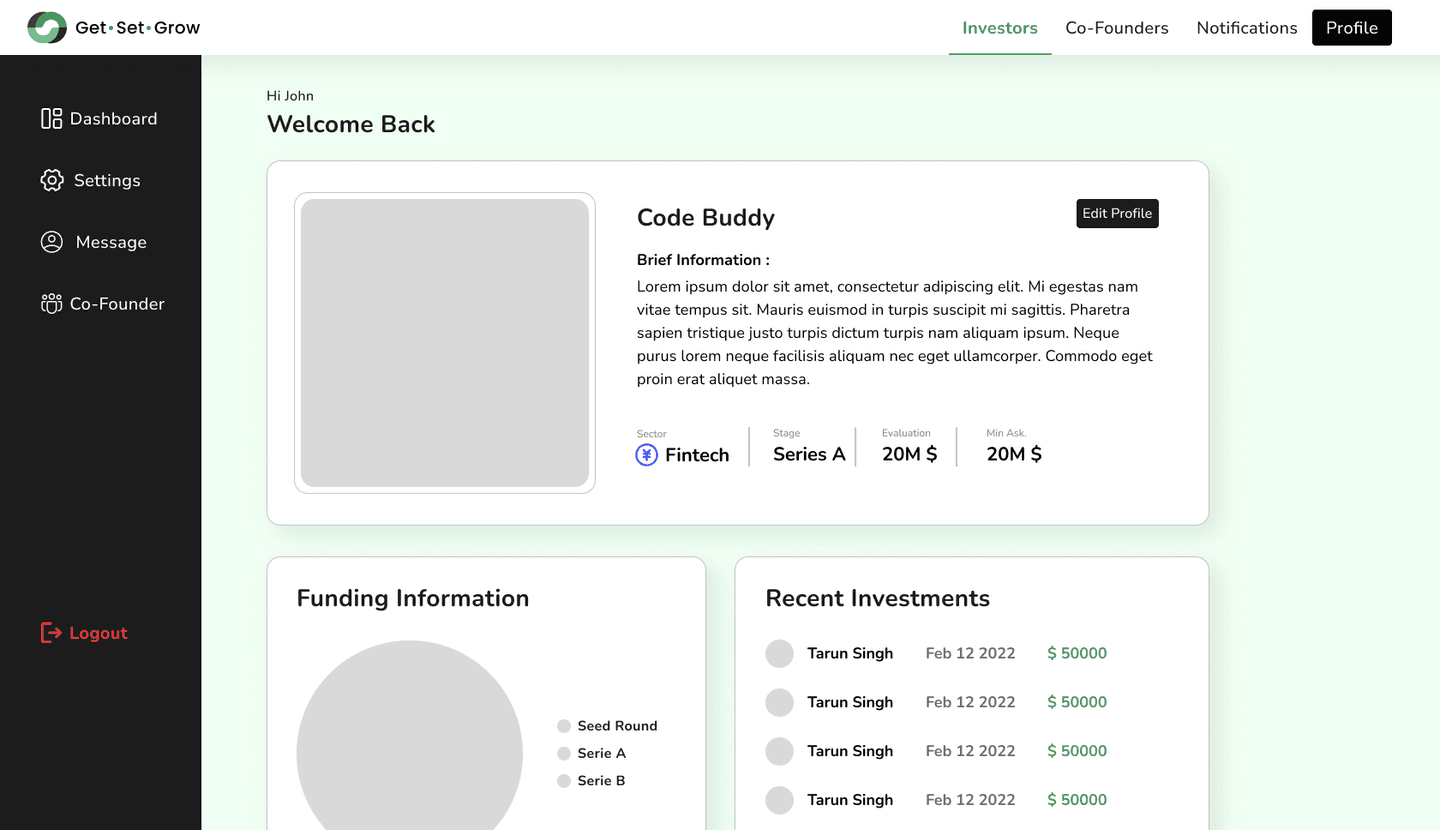Open Message from the sidebar
Viewport: 1440px width, 830px height.
pyautogui.click(x=111, y=242)
